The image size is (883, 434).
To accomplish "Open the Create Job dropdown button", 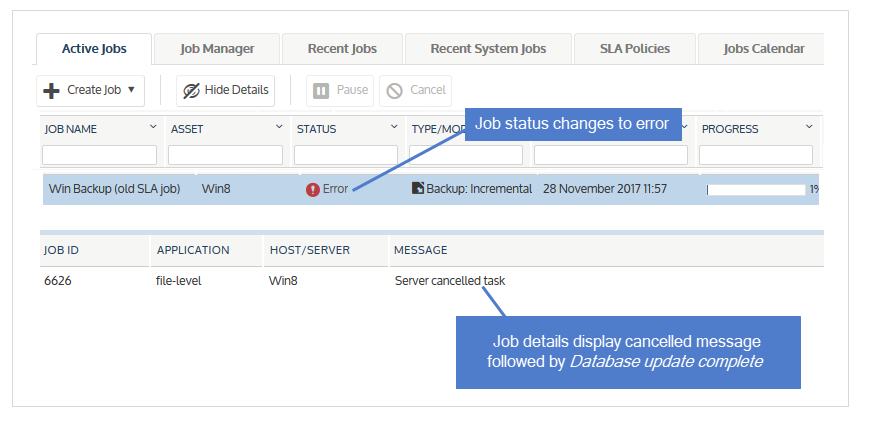I will (x=91, y=91).
